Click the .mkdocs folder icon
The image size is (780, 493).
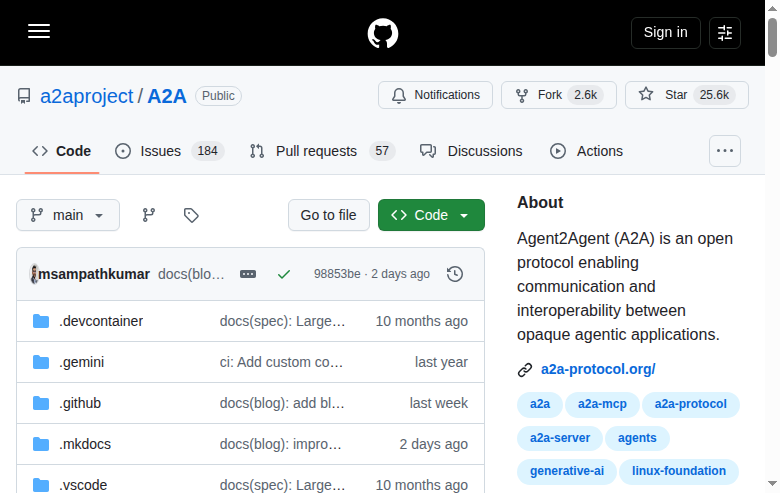coord(41,444)
